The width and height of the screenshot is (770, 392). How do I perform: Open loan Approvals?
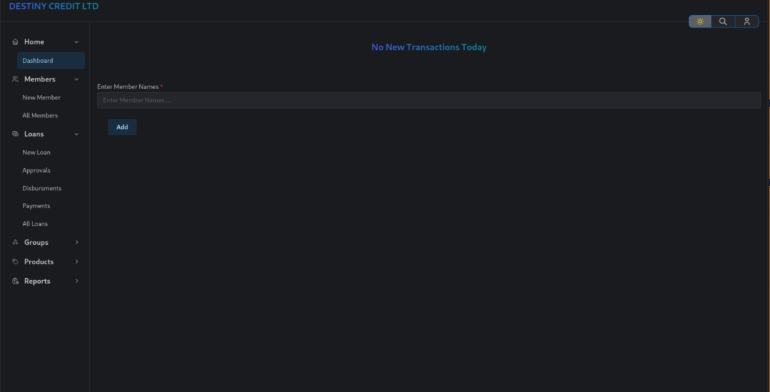pos(36,170)
